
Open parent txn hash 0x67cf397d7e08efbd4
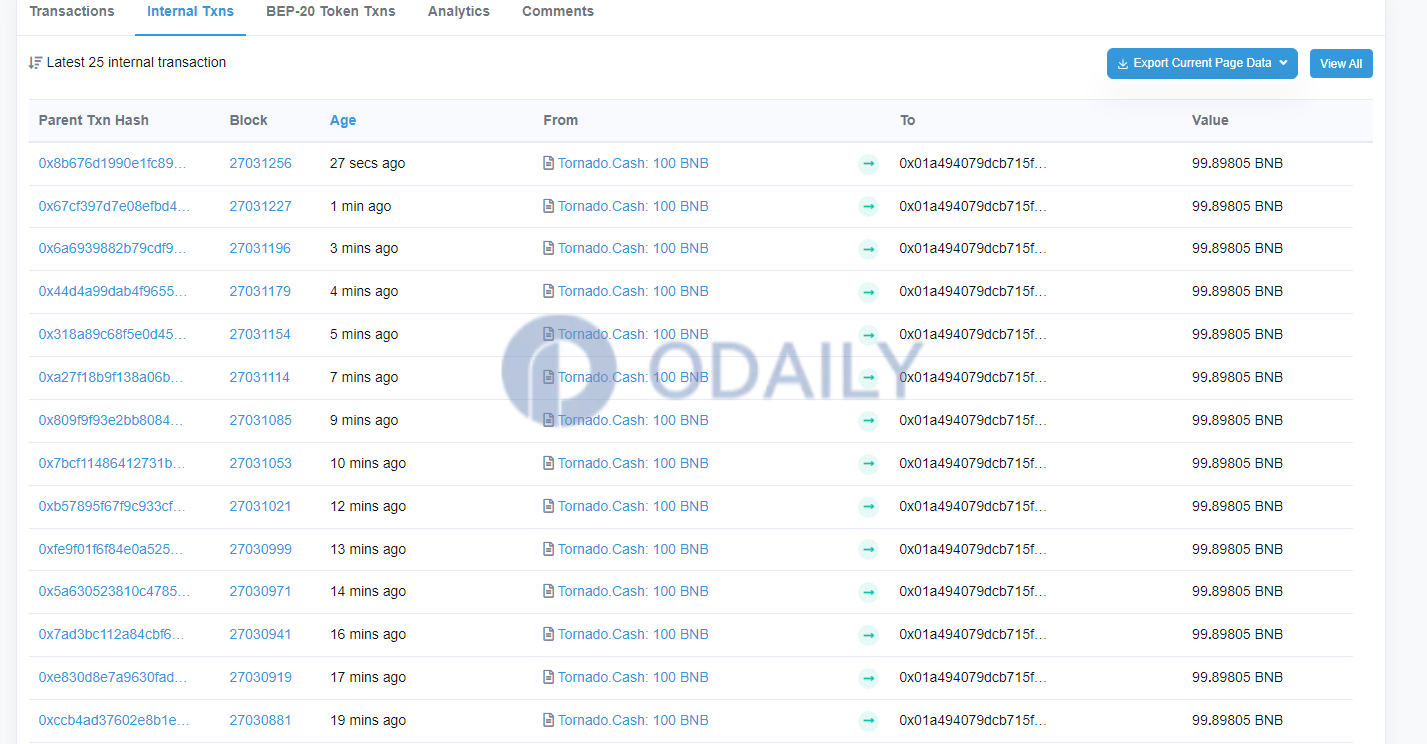pyautogui.click(x=114, y=206)
